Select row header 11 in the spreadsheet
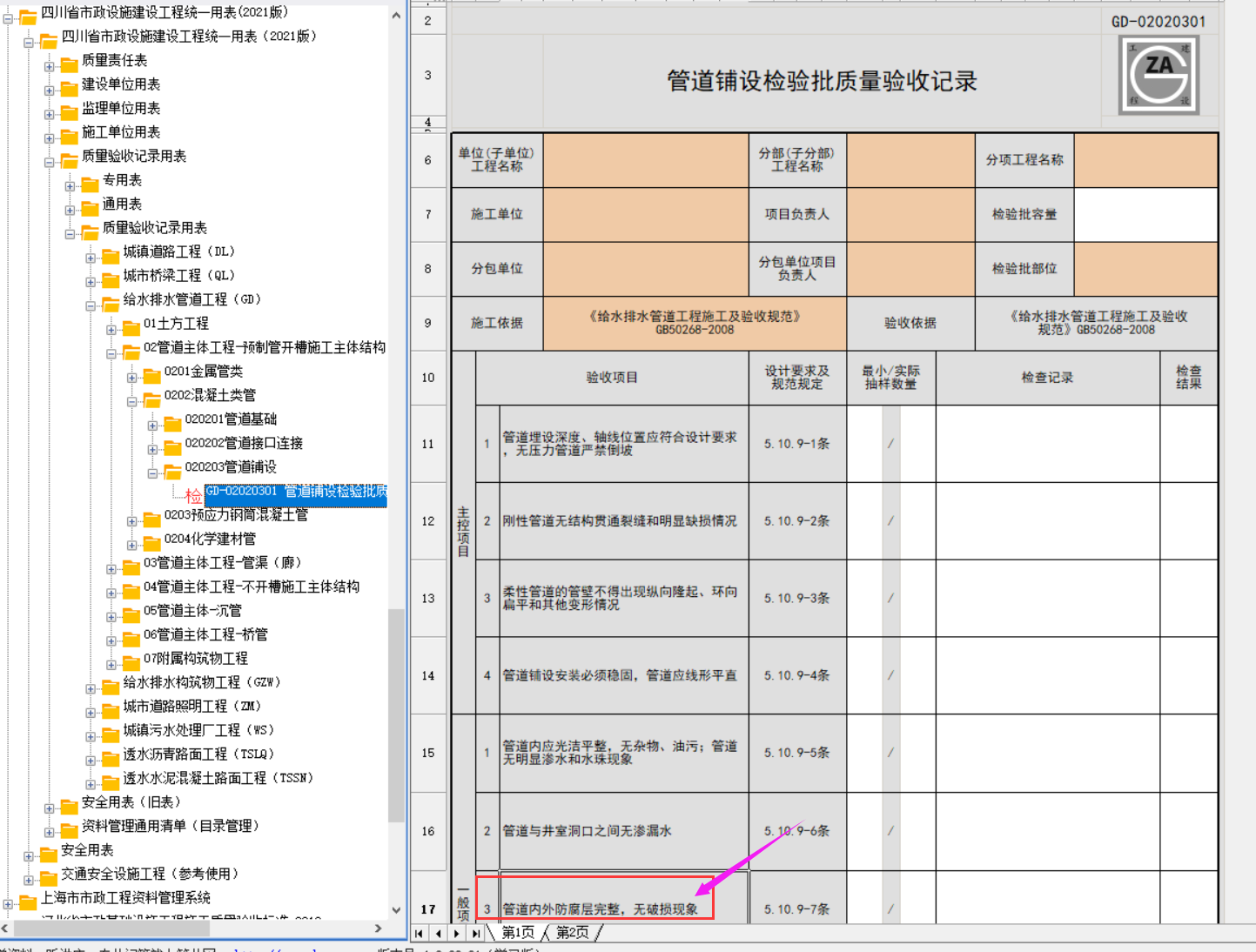Viewport: 1256px width, 952px height. coord(427,444)
